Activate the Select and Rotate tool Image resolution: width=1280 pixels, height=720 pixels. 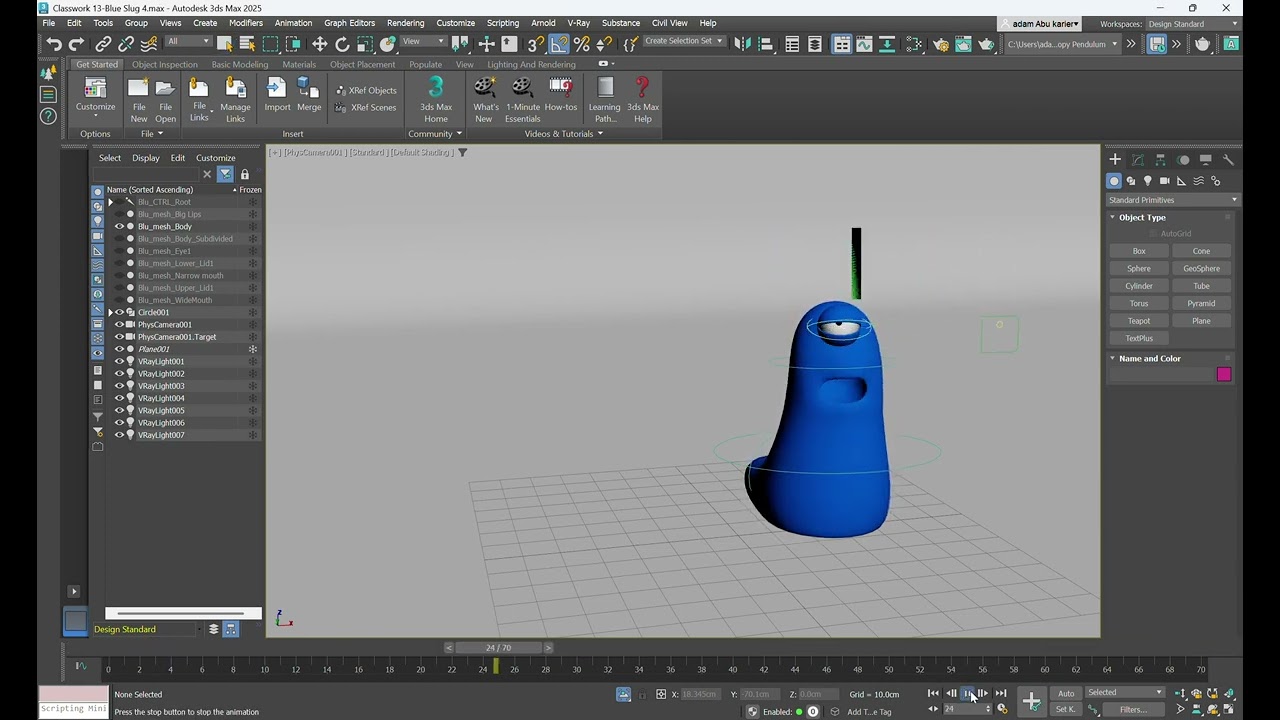click(x=342, y=44)
